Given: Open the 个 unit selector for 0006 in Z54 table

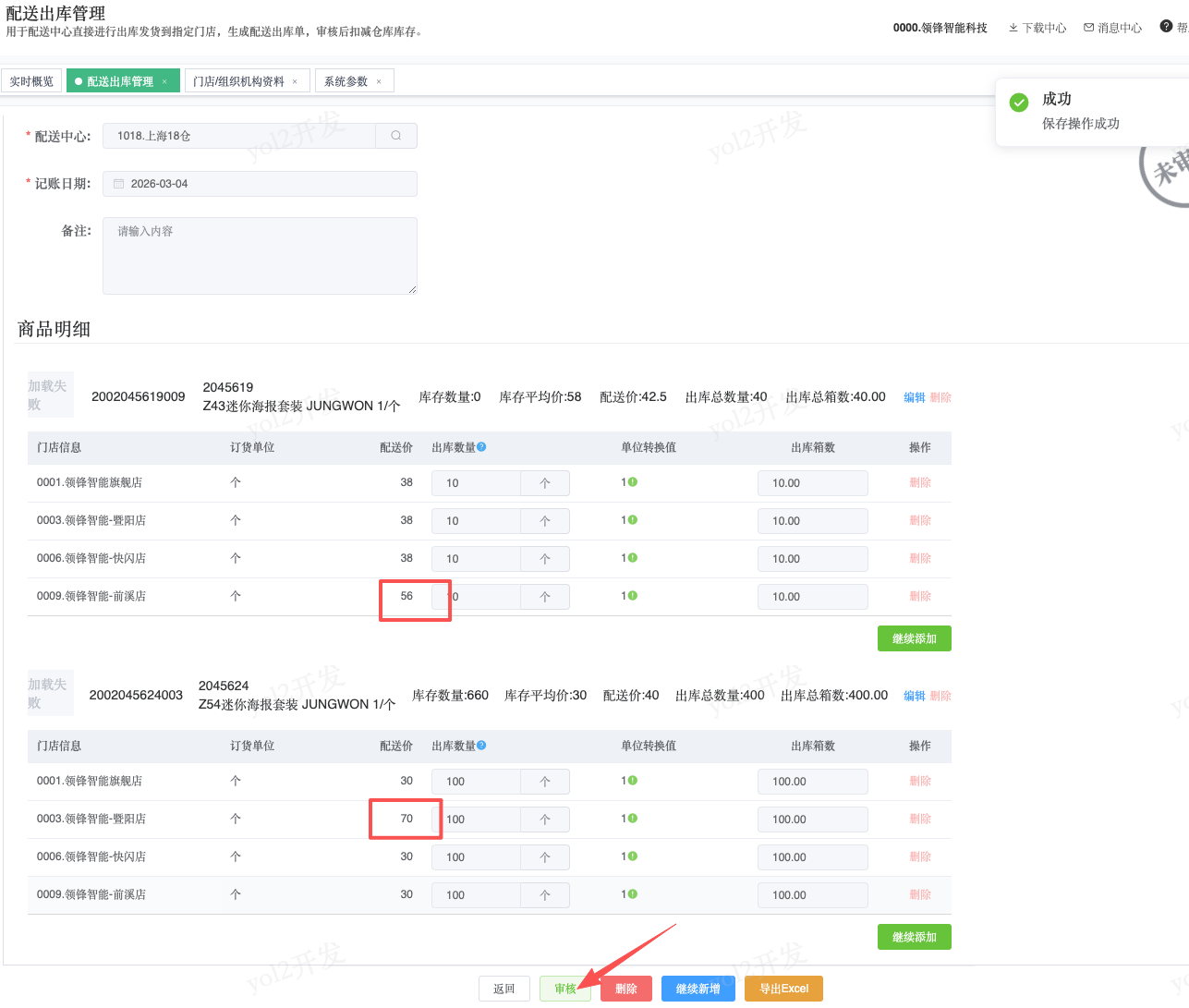Looking at the screenshot, I should 545,857.
